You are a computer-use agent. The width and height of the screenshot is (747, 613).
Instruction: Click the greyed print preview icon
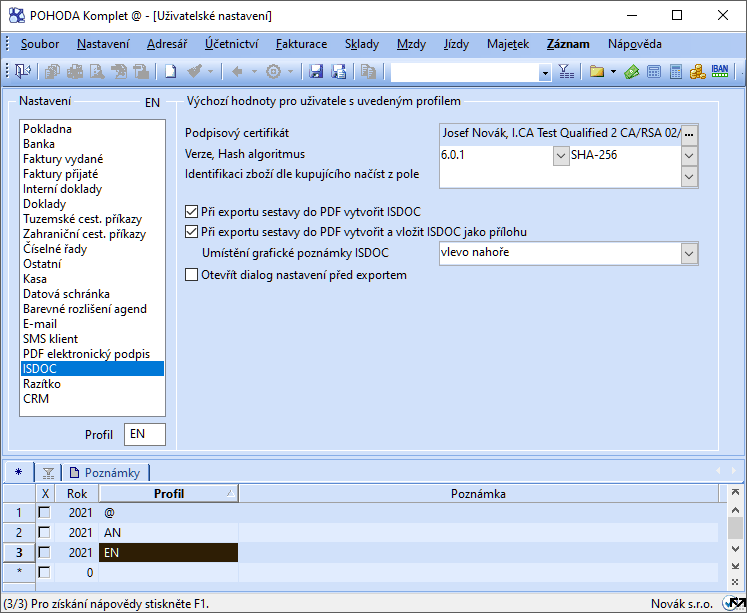click(97, 71)
